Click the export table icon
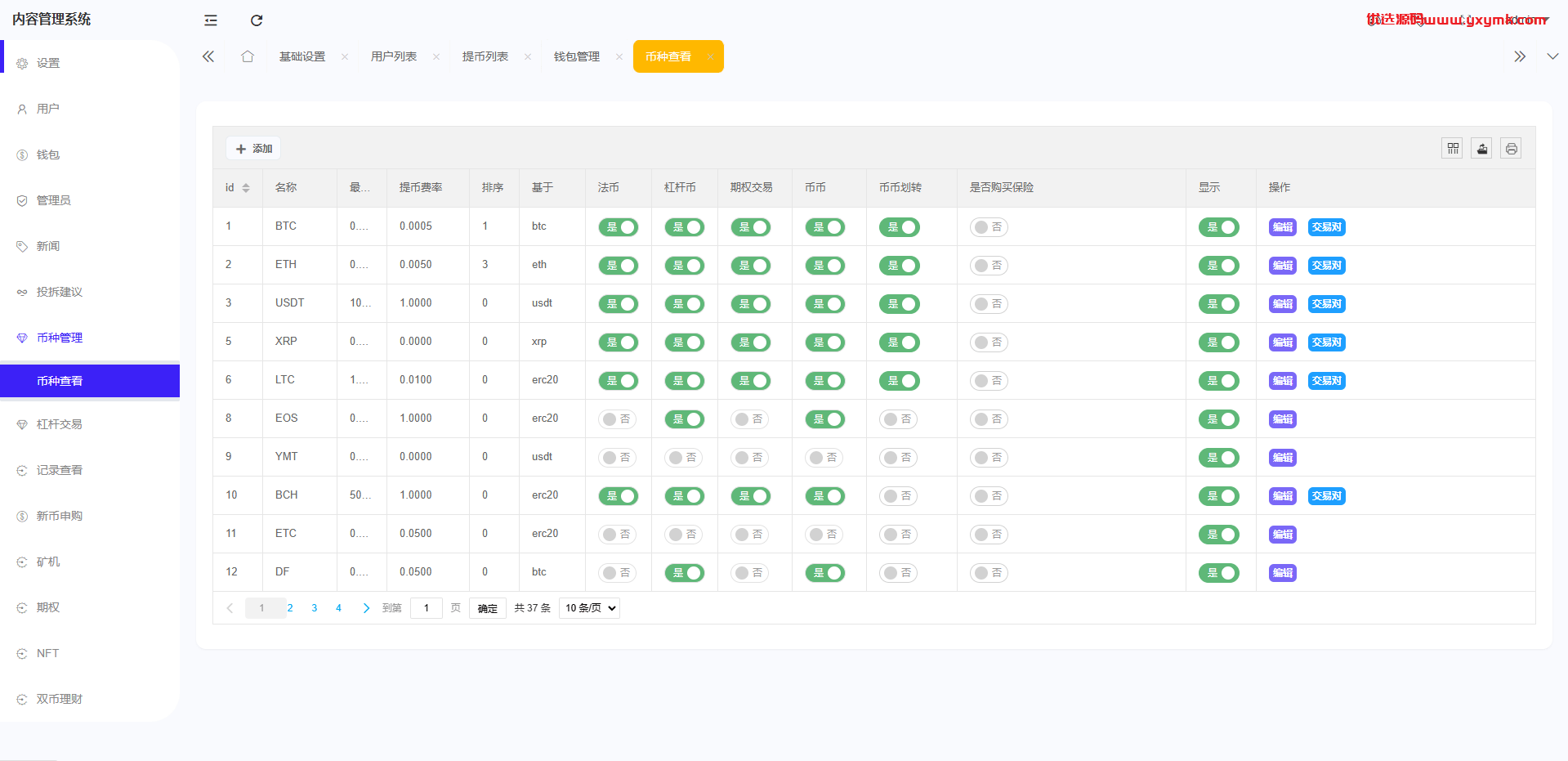Viewport: 1568px width, 761px height. pyautogui.click(x=1481, y=148)
